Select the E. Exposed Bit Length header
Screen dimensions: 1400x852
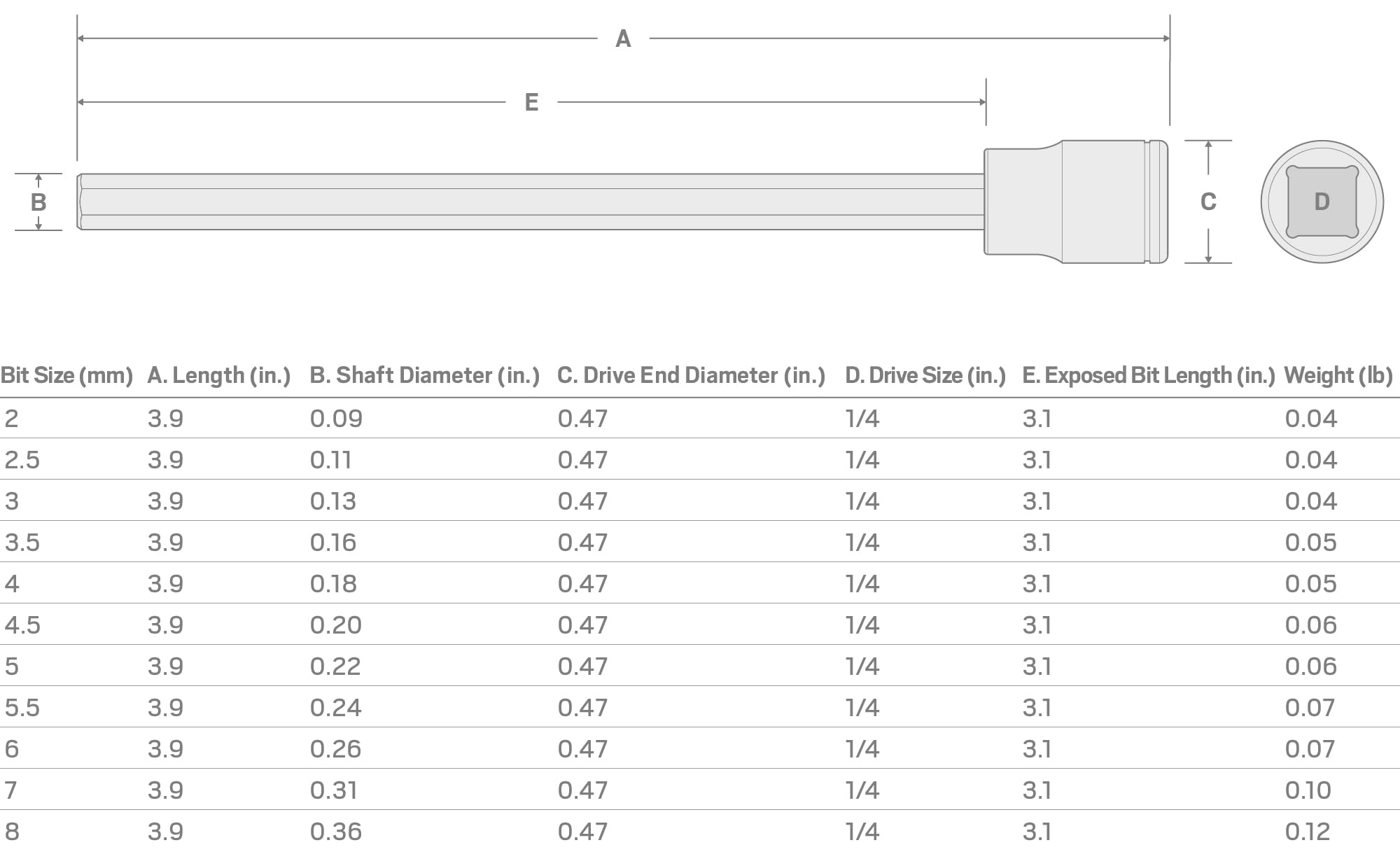pyautogui.click(x=1149, y=376)
